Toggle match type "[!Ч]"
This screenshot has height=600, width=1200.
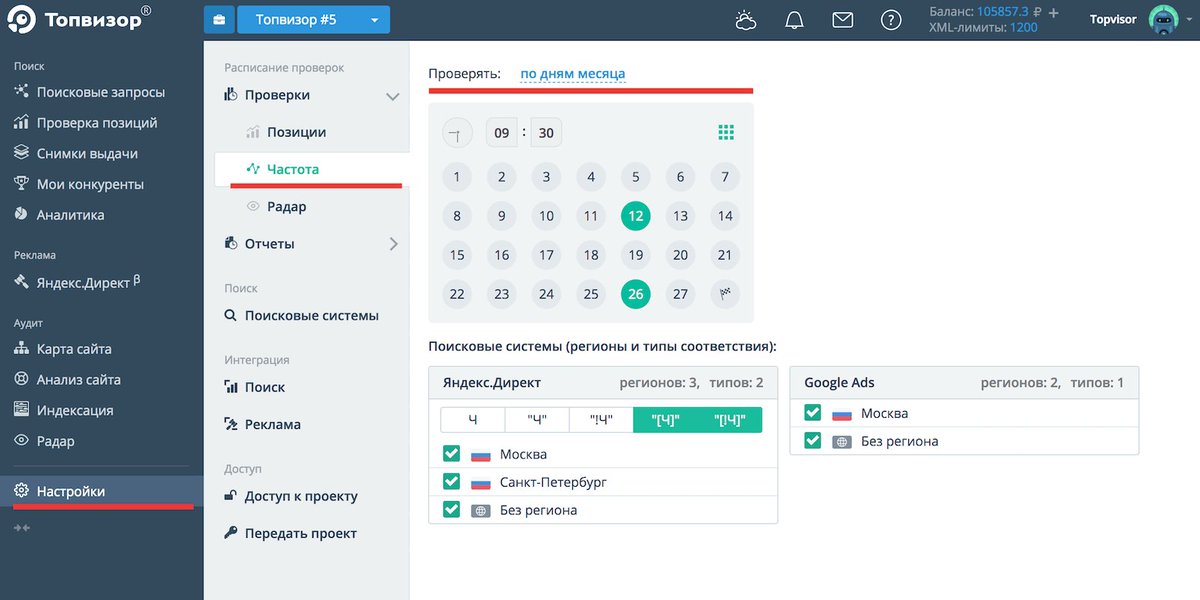point(730,420)
